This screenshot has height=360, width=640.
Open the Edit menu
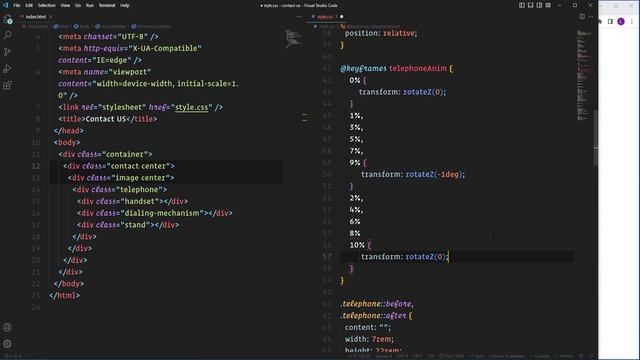29,5
